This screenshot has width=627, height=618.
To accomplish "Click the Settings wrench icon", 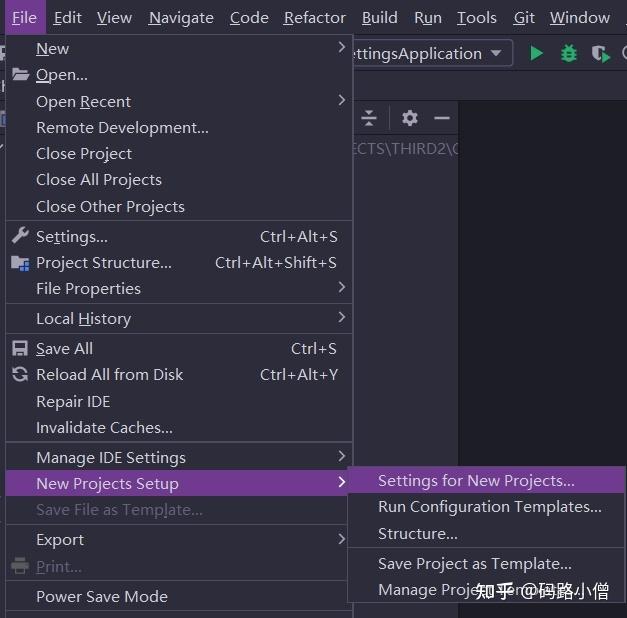I will (x=20, y=236).
